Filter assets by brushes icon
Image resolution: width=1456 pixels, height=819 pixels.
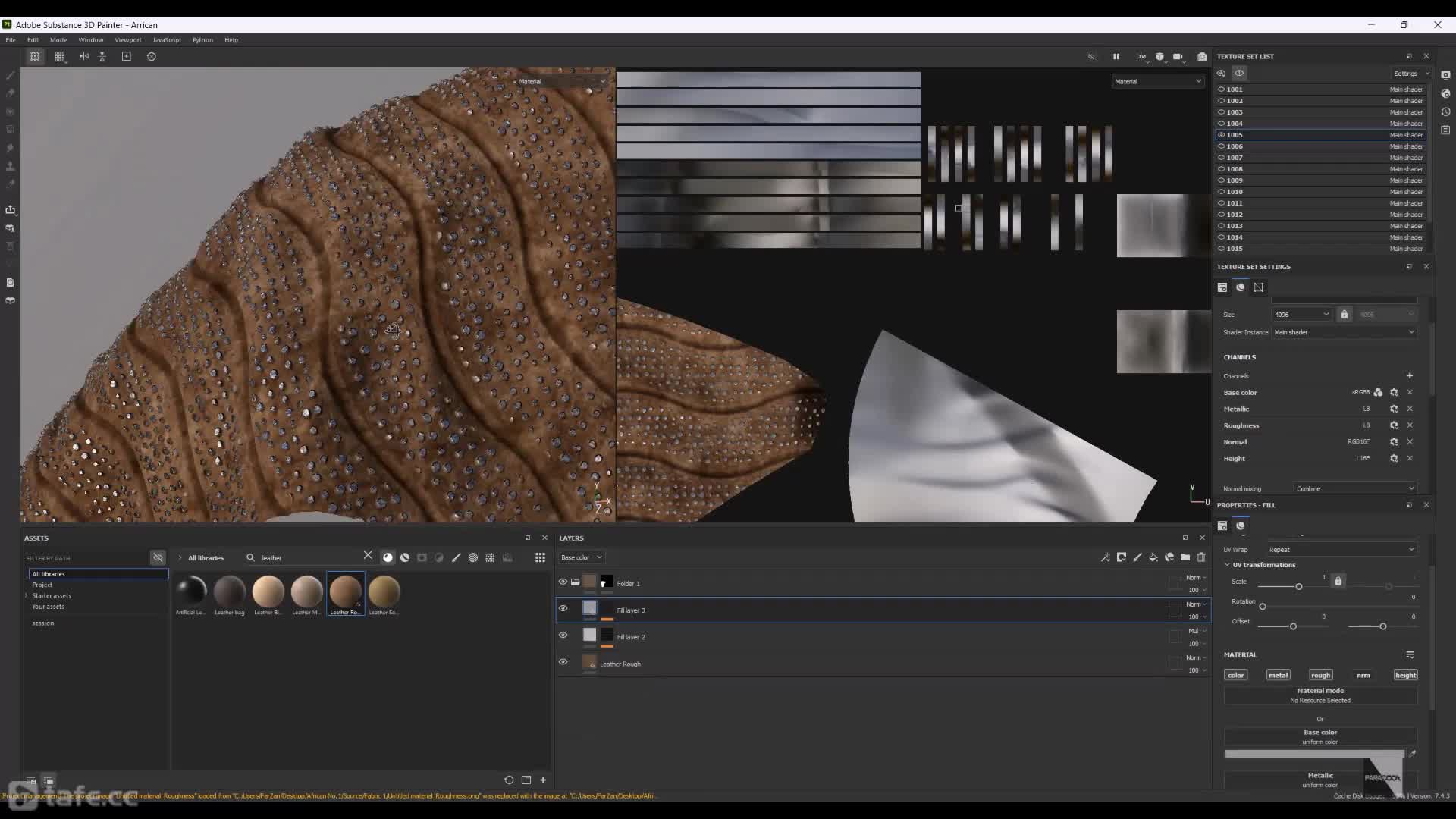456,557
